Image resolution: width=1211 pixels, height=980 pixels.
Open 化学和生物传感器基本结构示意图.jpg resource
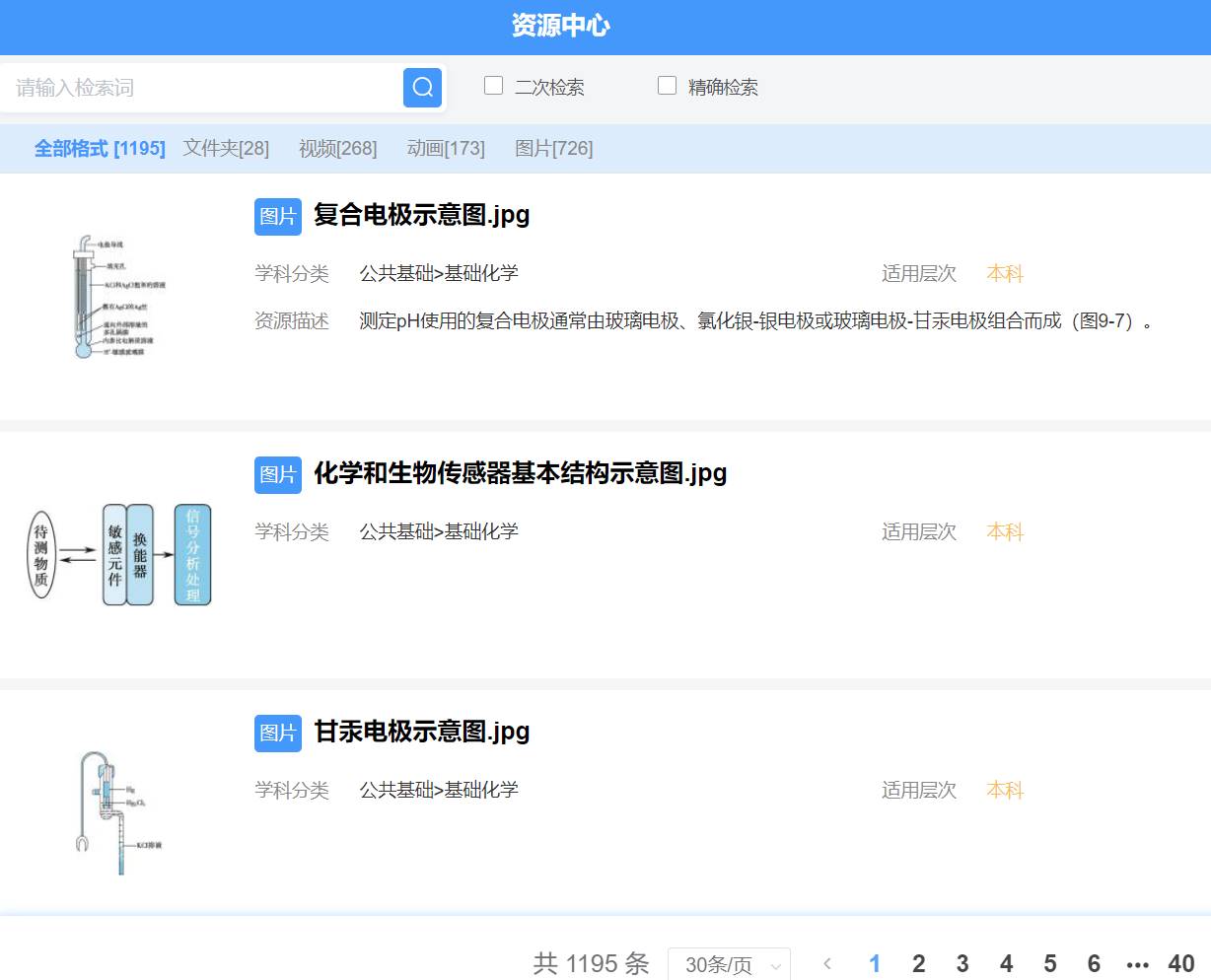(520, 473)
